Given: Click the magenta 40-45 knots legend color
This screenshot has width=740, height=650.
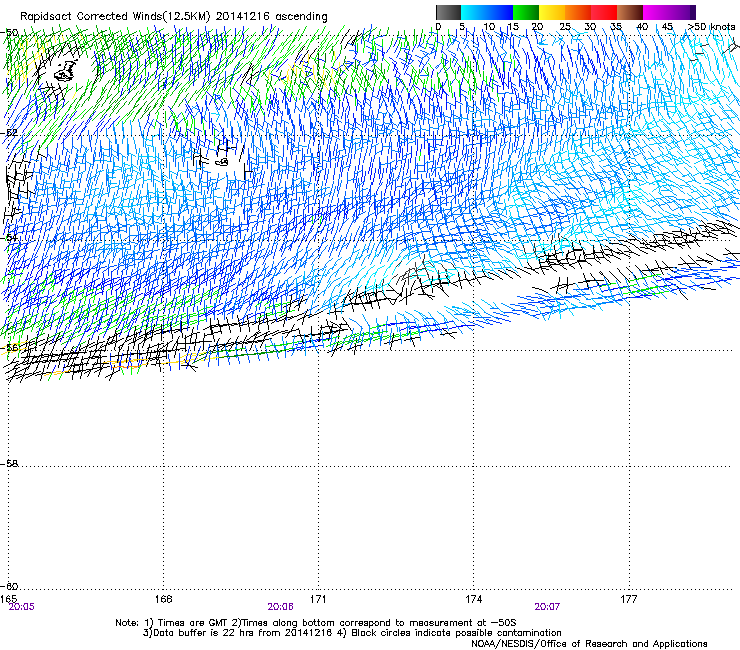Looking at the screenshot, I should [x=656, y=12].
